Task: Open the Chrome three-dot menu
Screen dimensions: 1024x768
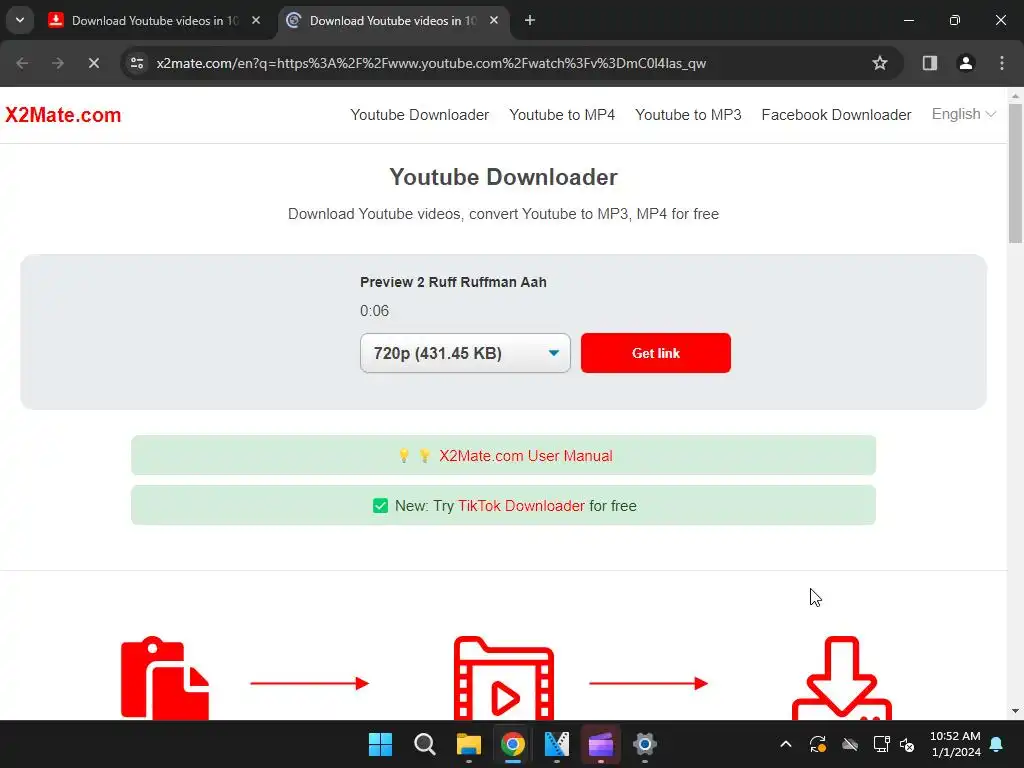Action: click(1001, 63)
